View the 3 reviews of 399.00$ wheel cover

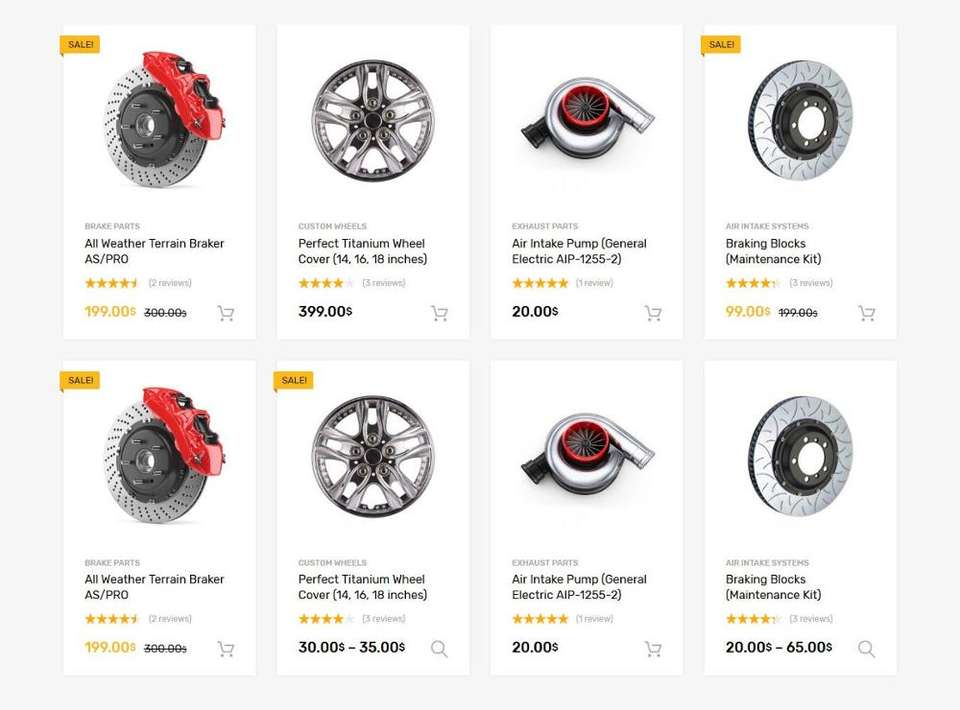click(384, 283)
